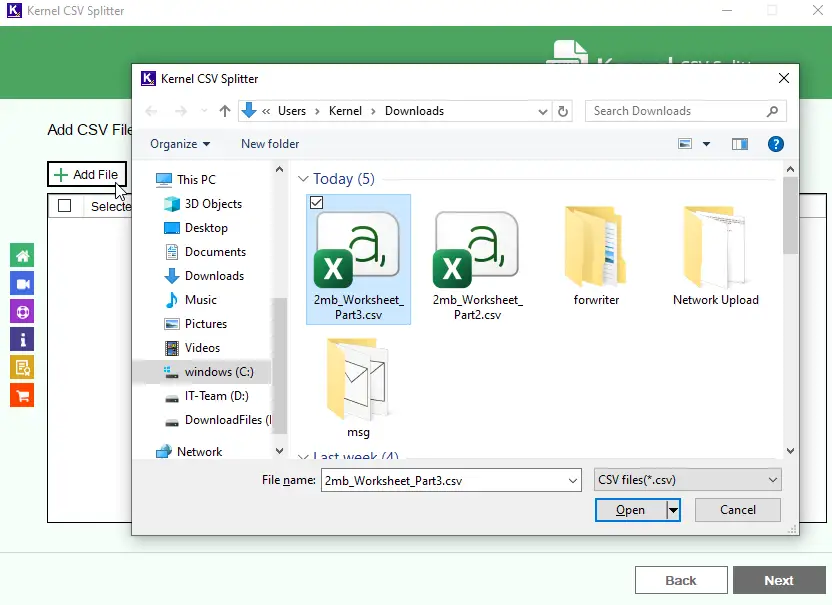
Task: Click Add File in main window
Action: coord(87,175)
